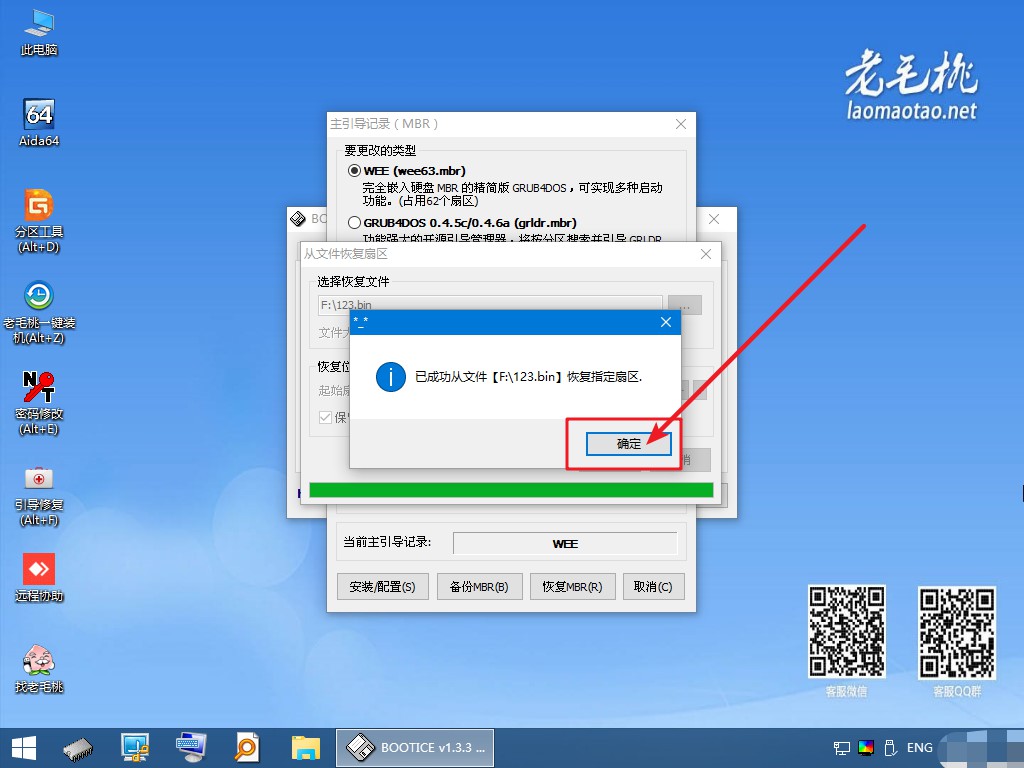
Task: Click the colorful display tray icon
Action: point(866,748)
